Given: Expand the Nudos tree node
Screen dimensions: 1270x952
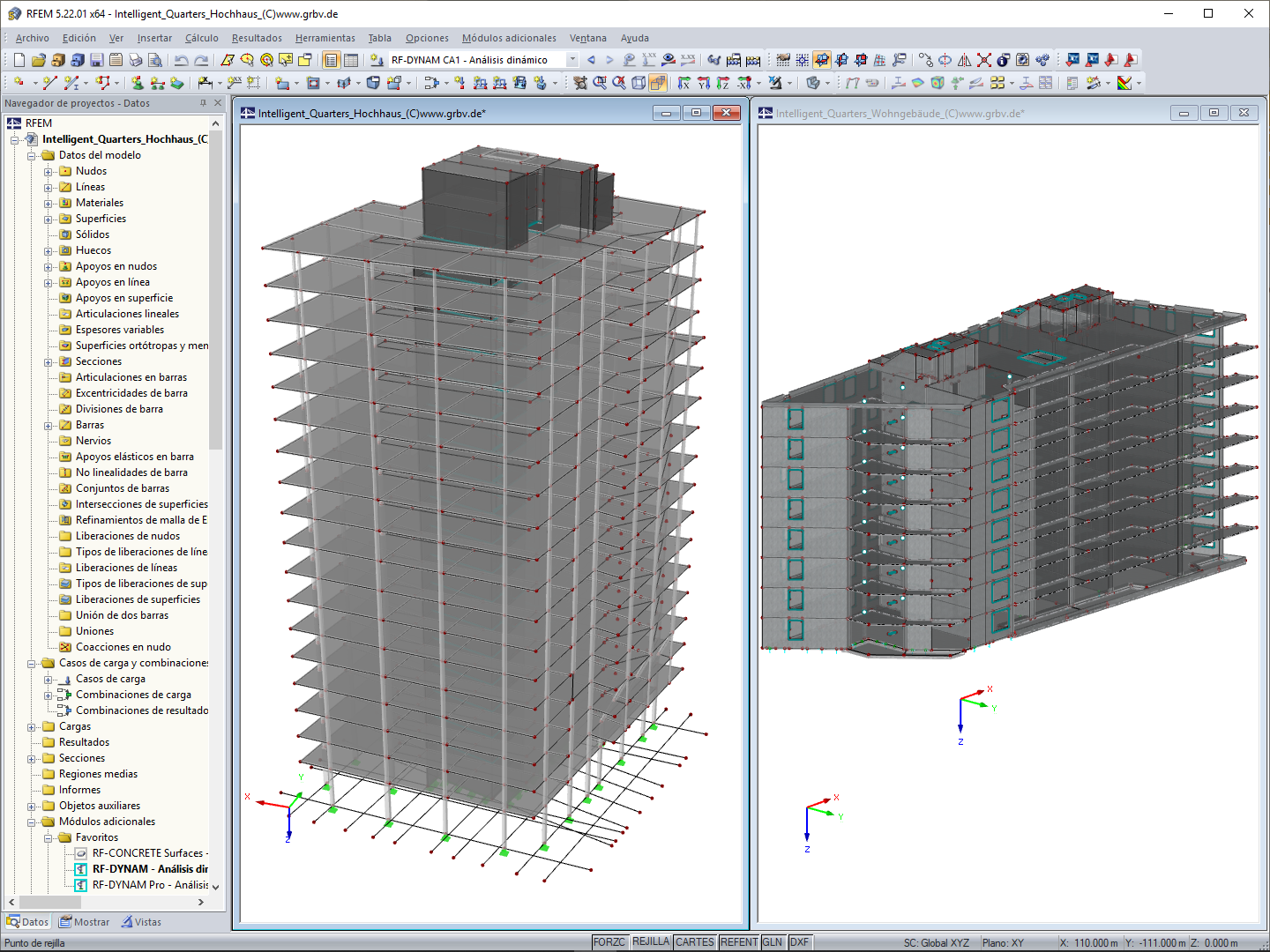Looking at the screenshot, I should [49, 172].
